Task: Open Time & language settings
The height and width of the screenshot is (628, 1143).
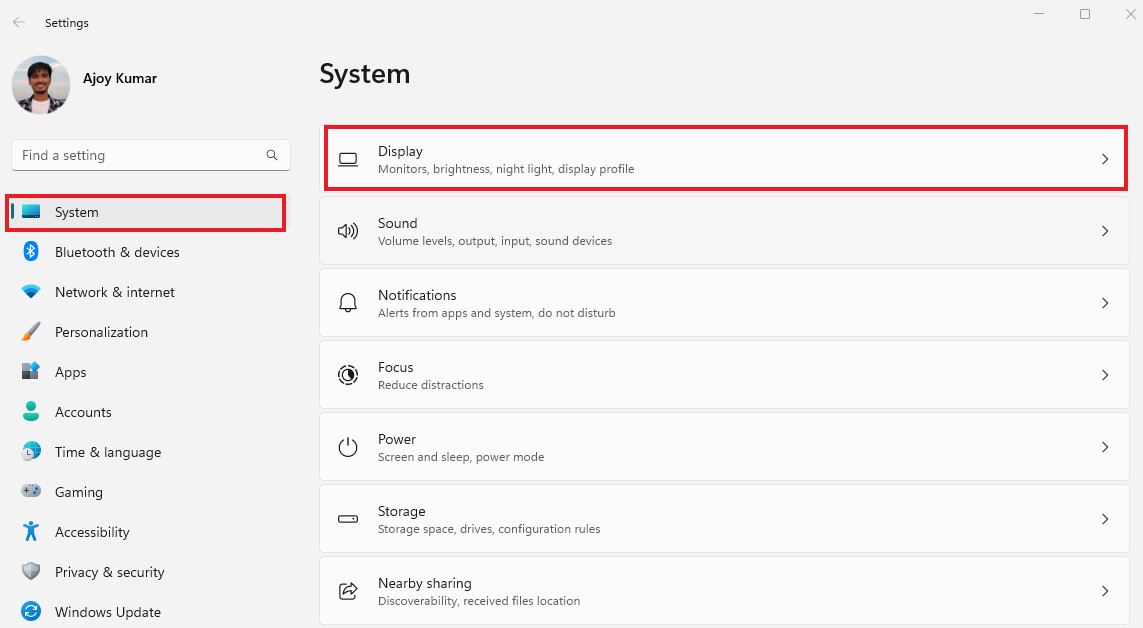Action: point(107,452)
